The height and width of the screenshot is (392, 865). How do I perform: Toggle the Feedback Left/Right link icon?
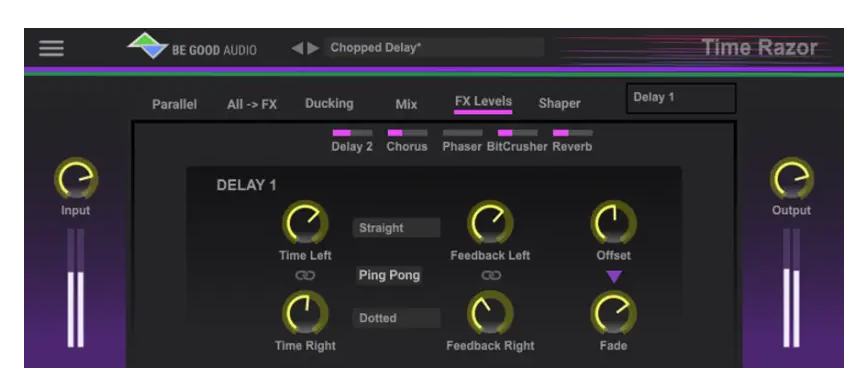click(x=490, y=275)
